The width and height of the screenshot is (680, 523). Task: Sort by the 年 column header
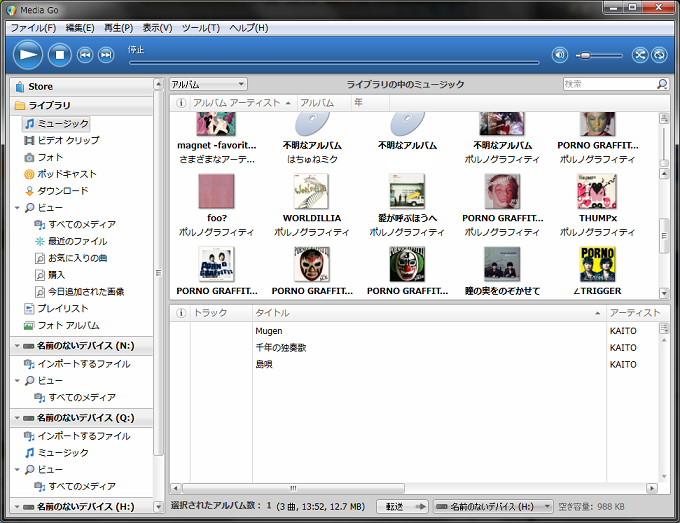click(x=370, y=103)
